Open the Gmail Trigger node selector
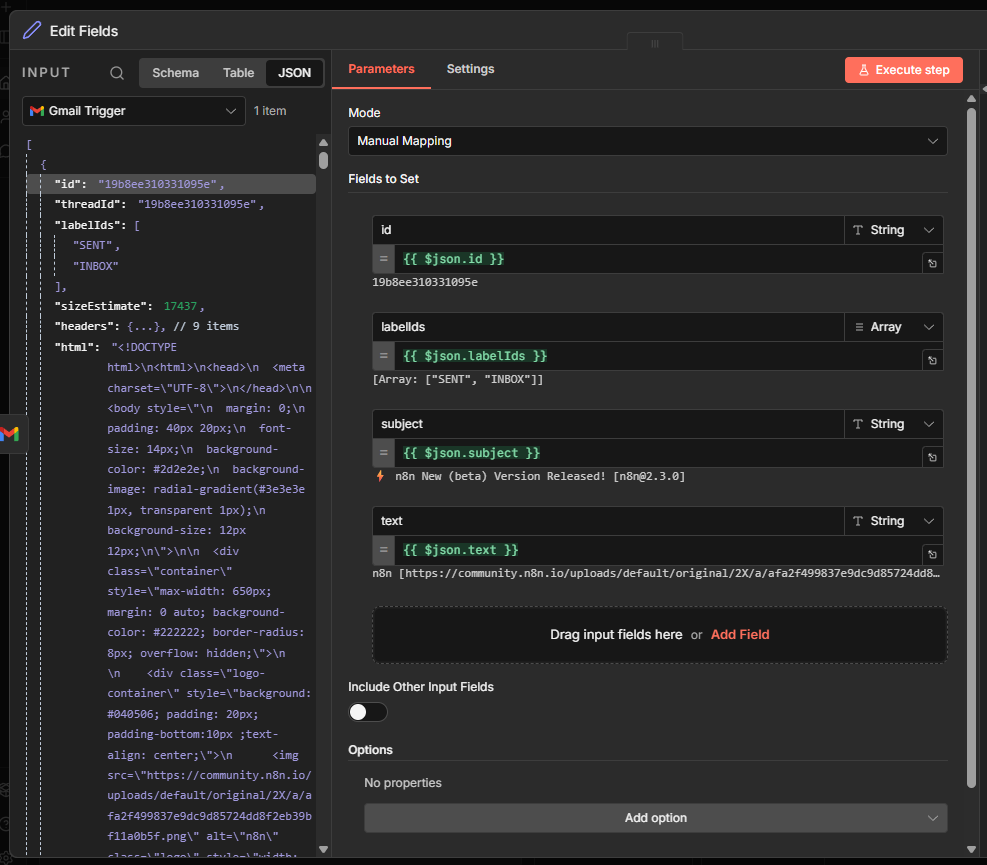Viewport: 987px width, 865px height. tap(133, 111)
